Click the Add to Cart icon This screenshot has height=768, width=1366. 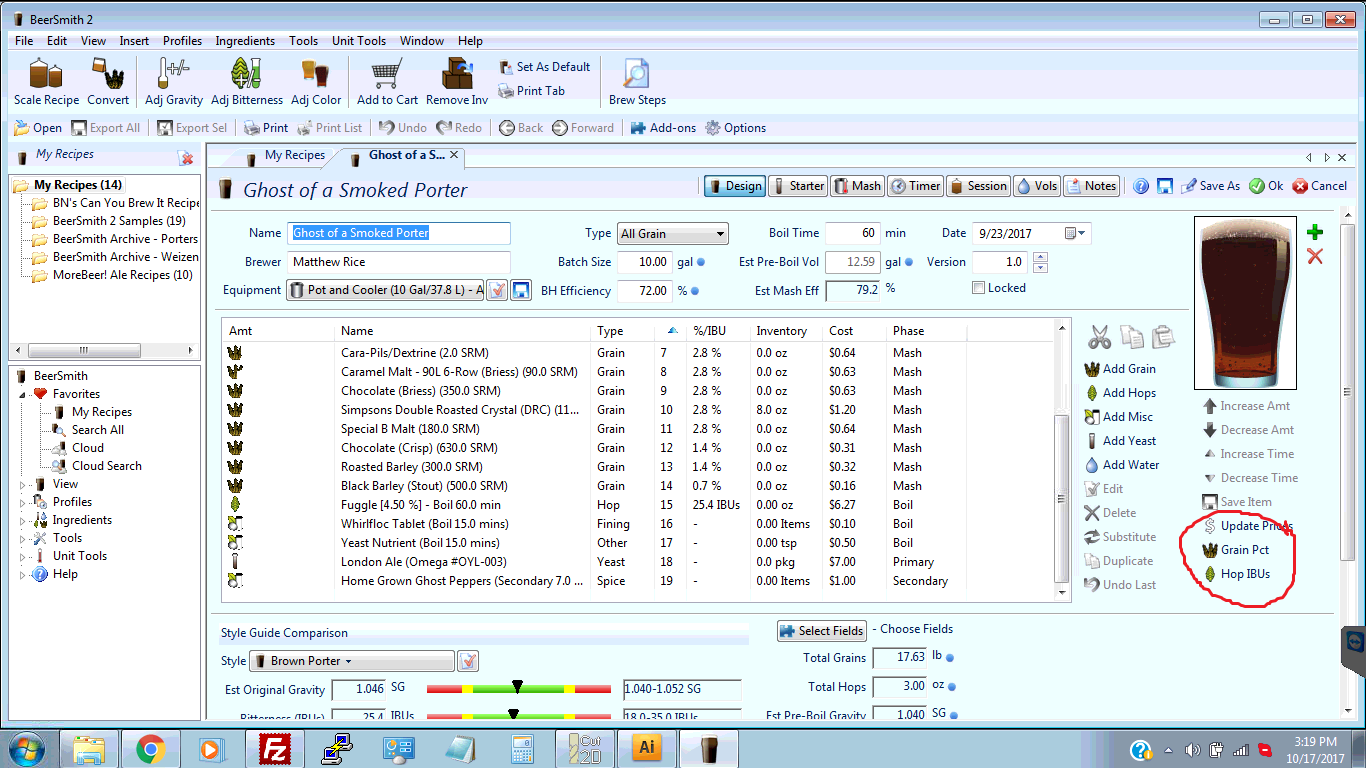coord(387,81)
